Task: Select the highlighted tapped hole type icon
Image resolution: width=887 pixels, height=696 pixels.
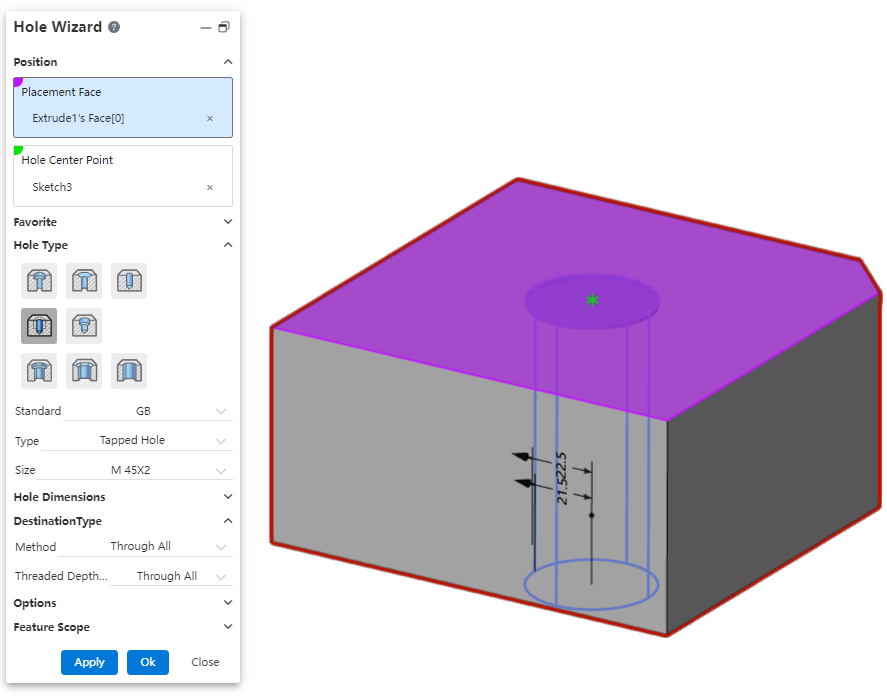Action: click(x=40, y=326)
